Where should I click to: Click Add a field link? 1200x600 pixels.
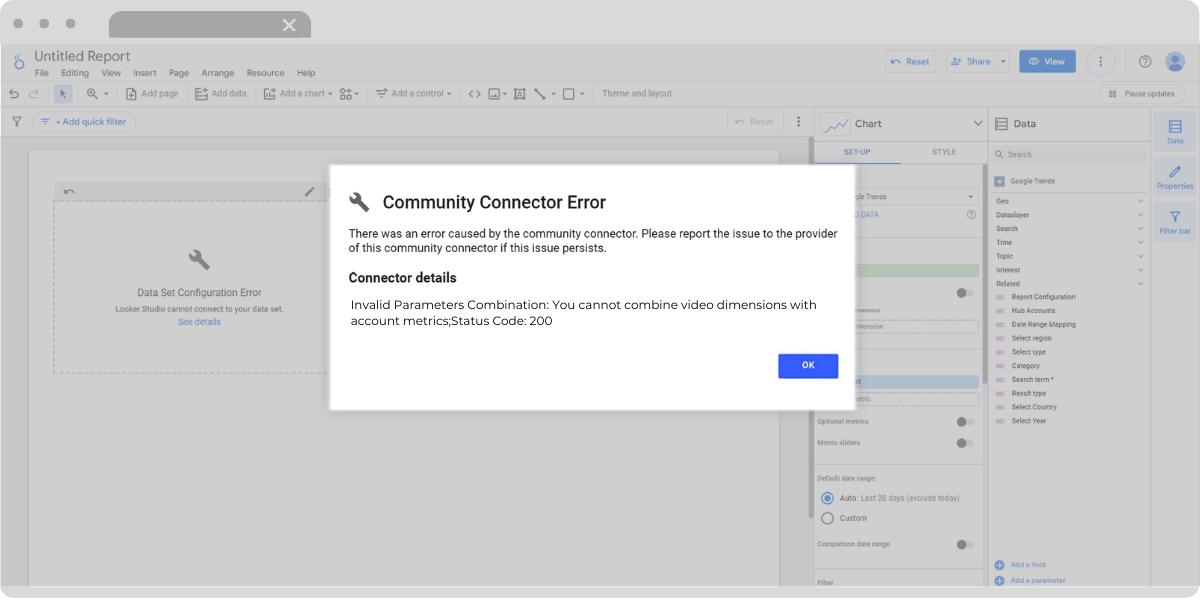pos(1020,565)
